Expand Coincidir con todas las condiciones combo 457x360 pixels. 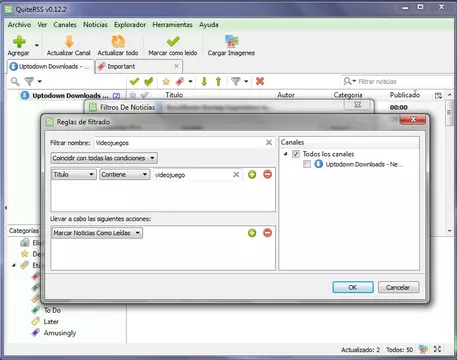[104, 158]
